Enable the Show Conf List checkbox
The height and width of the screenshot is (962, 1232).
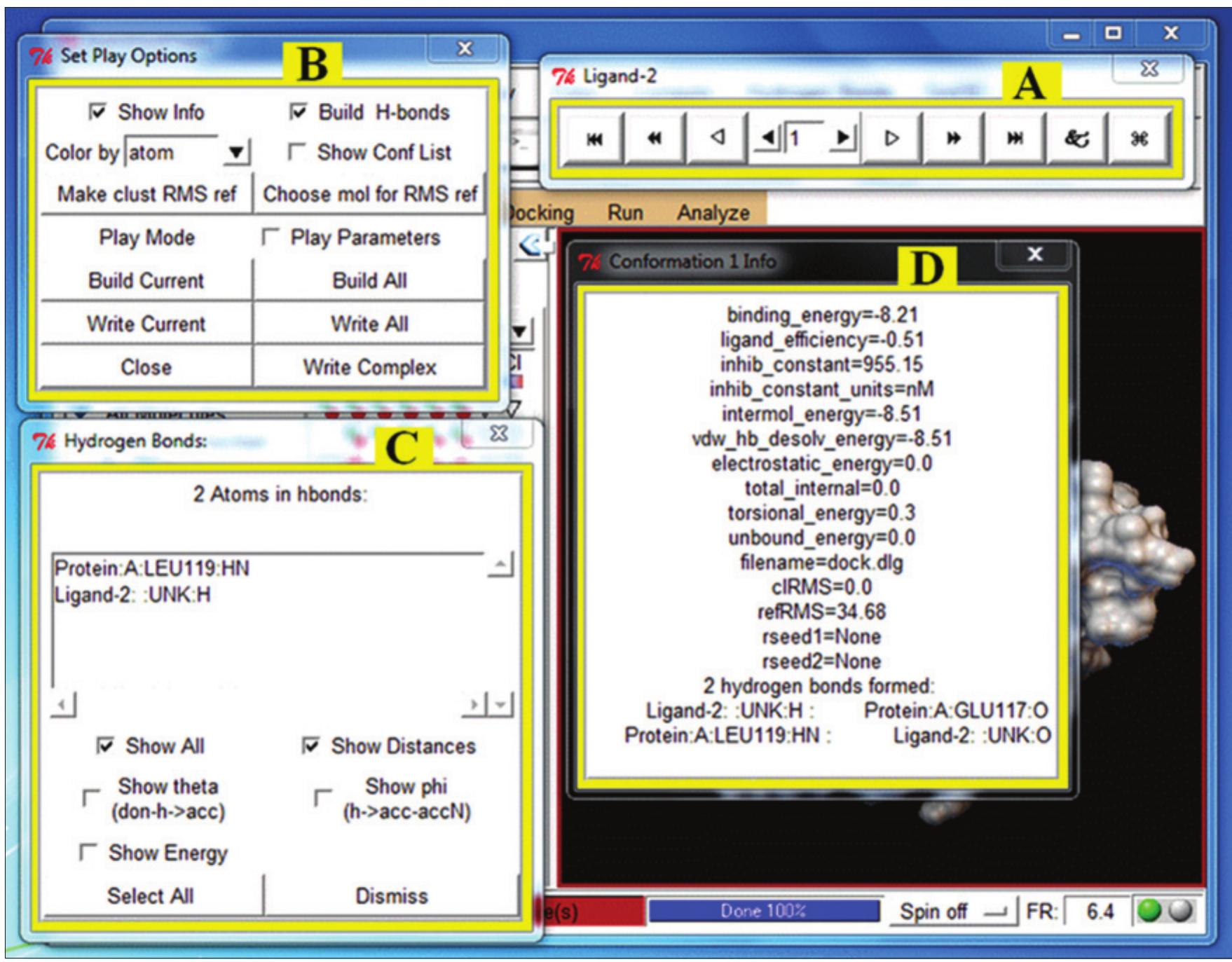click(296, 152)
